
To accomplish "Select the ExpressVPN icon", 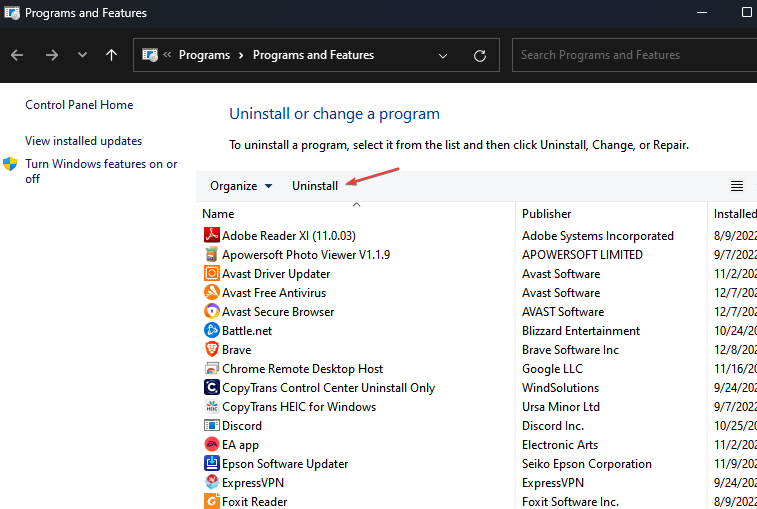I will click(211, 482).
